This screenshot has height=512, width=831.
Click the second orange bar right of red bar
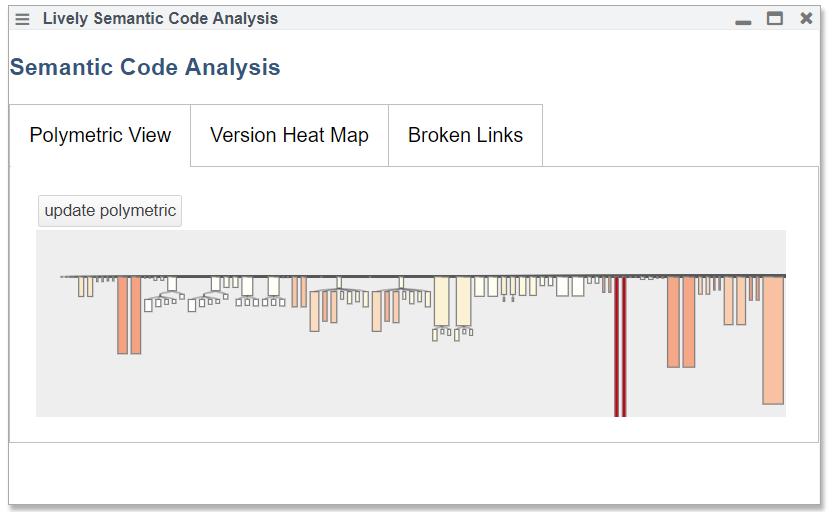click(688, 322)
